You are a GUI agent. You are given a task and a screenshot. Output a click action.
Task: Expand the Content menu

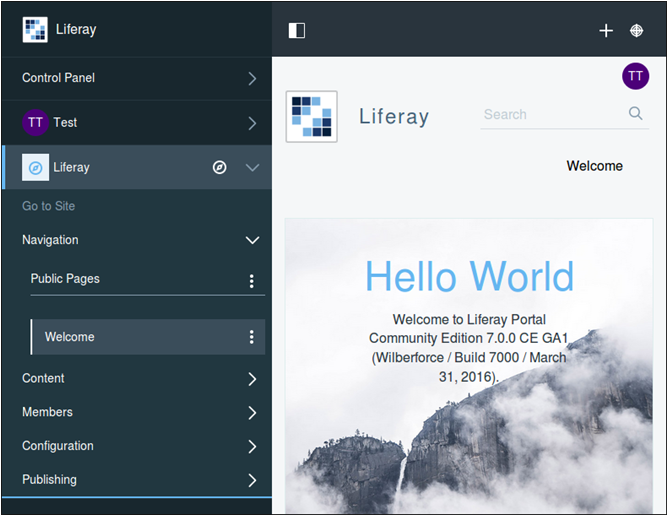pyautogui.click(x=251, y=379)
